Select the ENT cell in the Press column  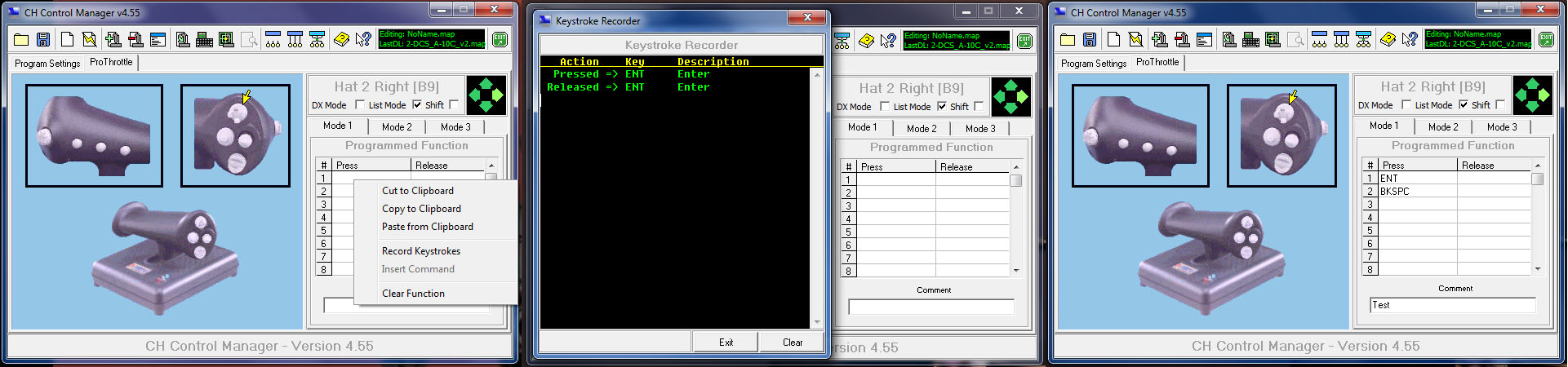click(1418, 179)
